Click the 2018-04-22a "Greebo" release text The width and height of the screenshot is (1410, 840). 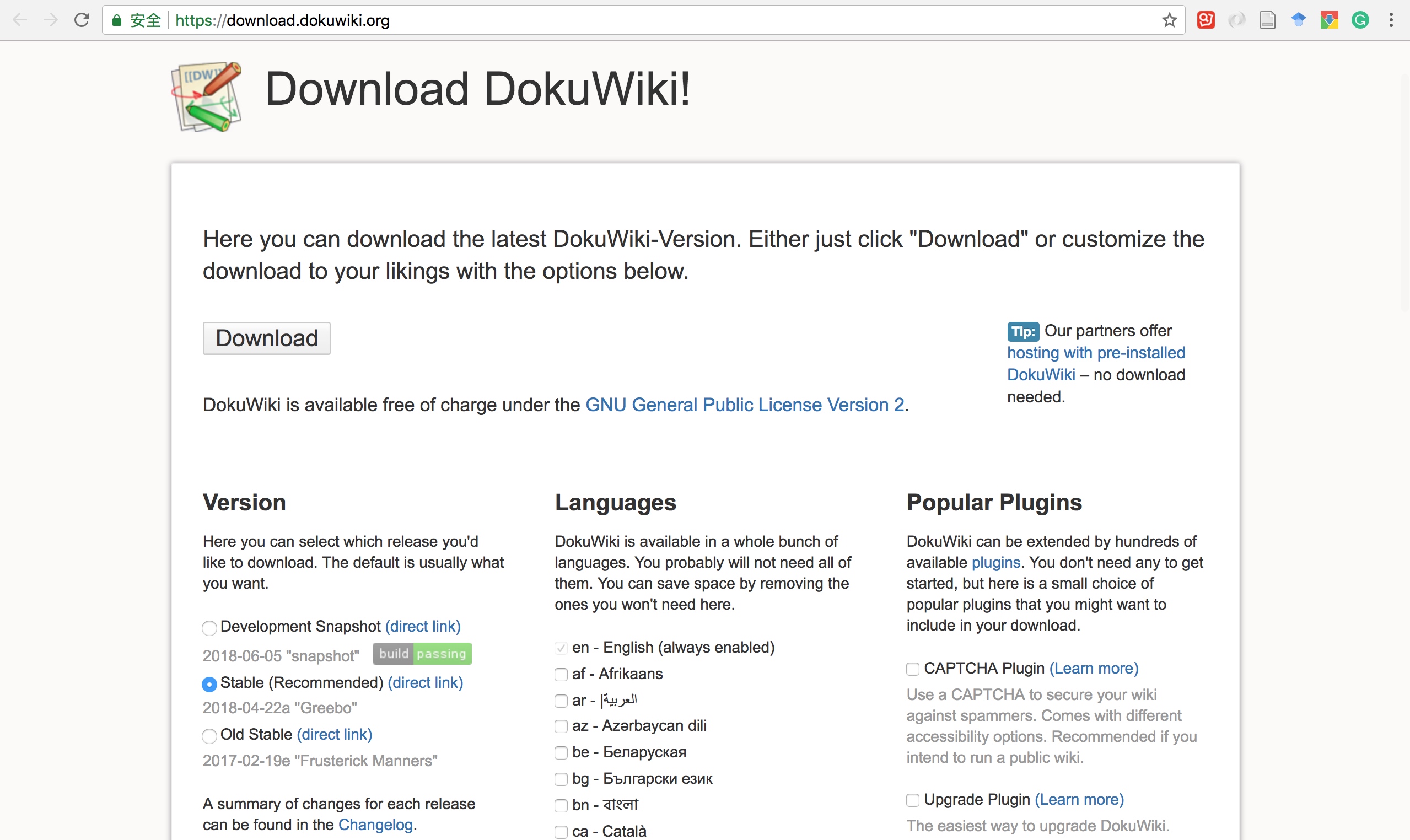(279, 708)
